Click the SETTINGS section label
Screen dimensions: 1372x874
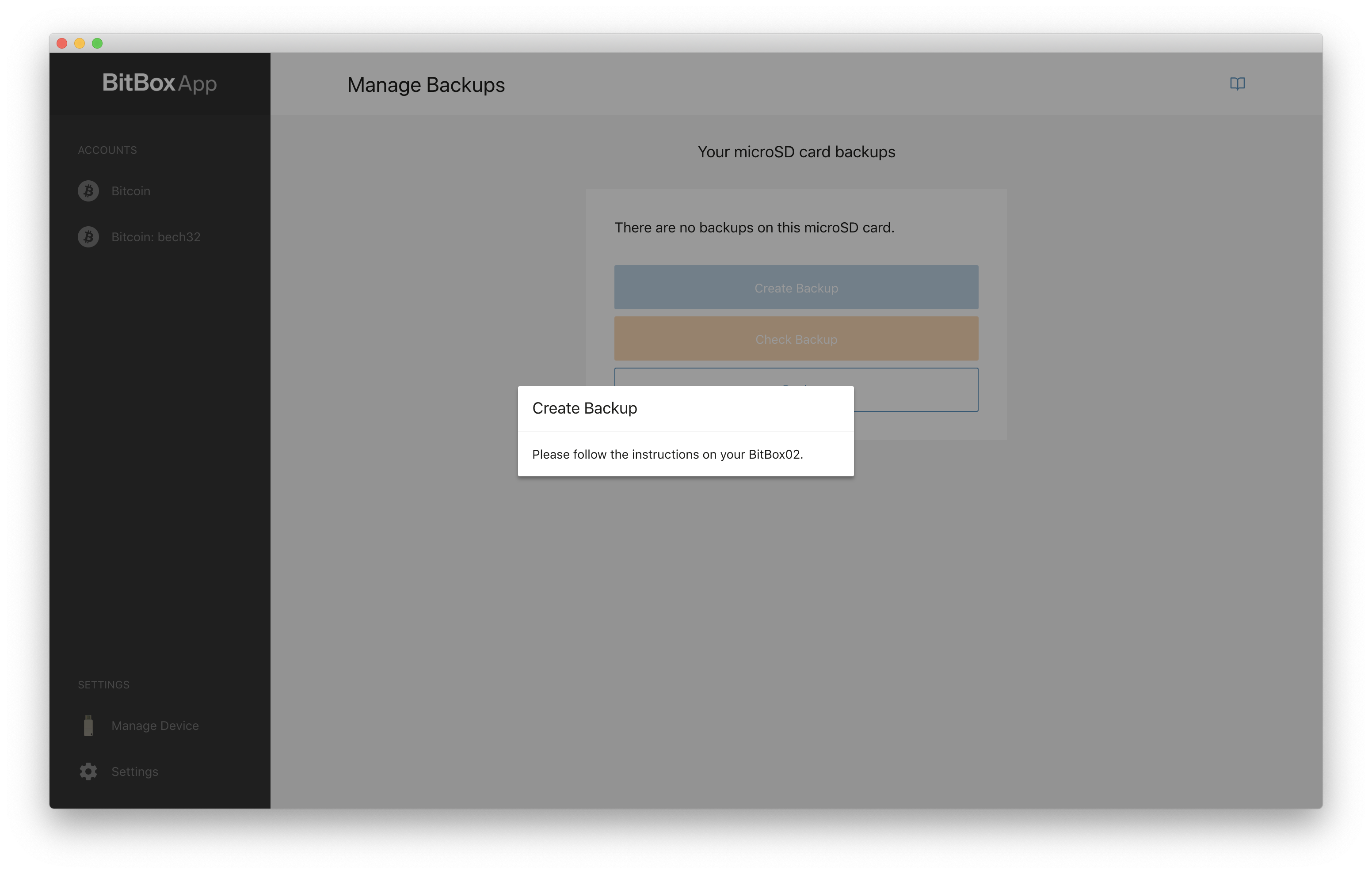(x=104, y=684)
